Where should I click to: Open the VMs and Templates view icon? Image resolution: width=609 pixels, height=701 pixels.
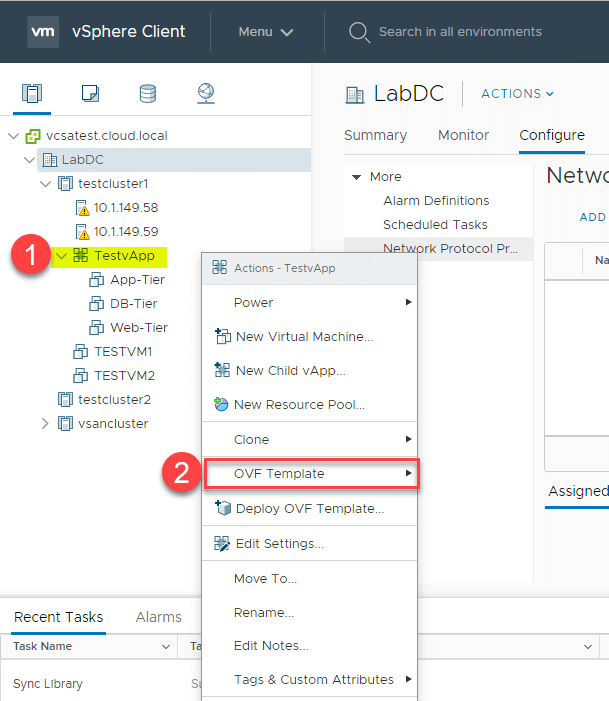point(90,93)
